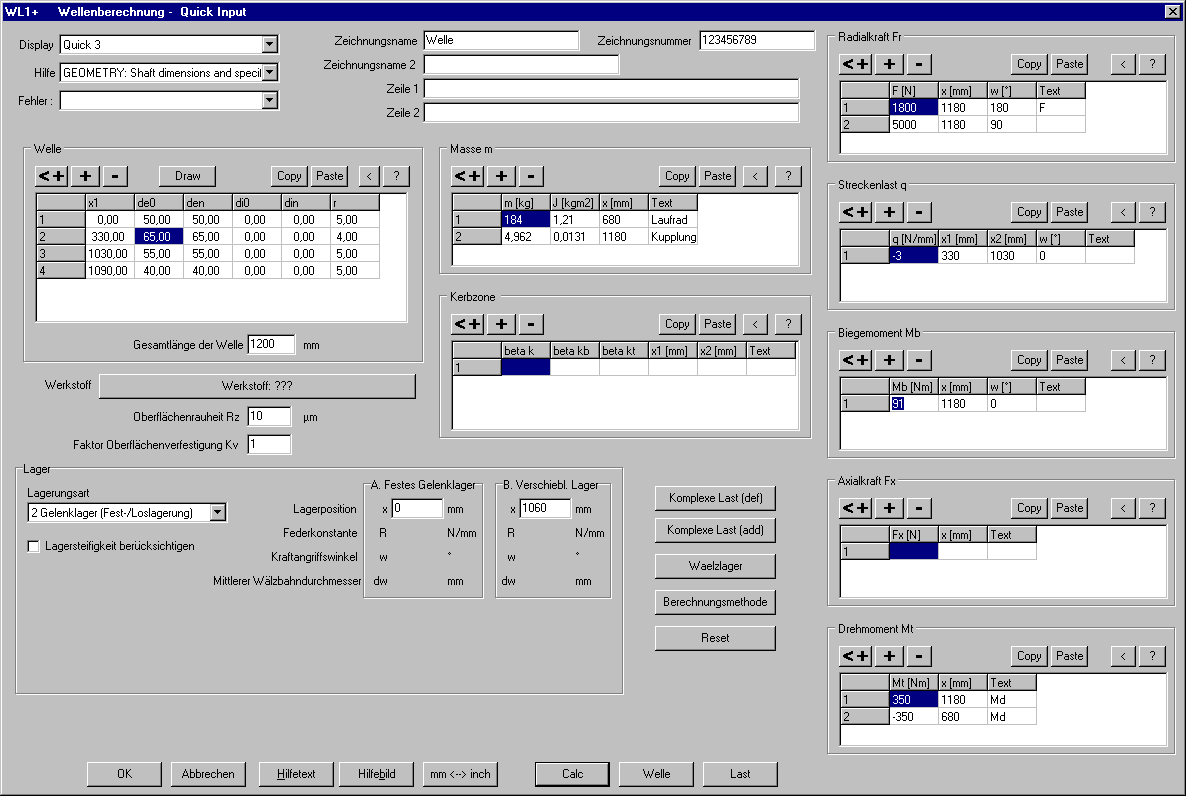Viewport: 1186px width, 796px height.
Task: Toggle units with mm <--> inch button
Action: tap(459, 774)
